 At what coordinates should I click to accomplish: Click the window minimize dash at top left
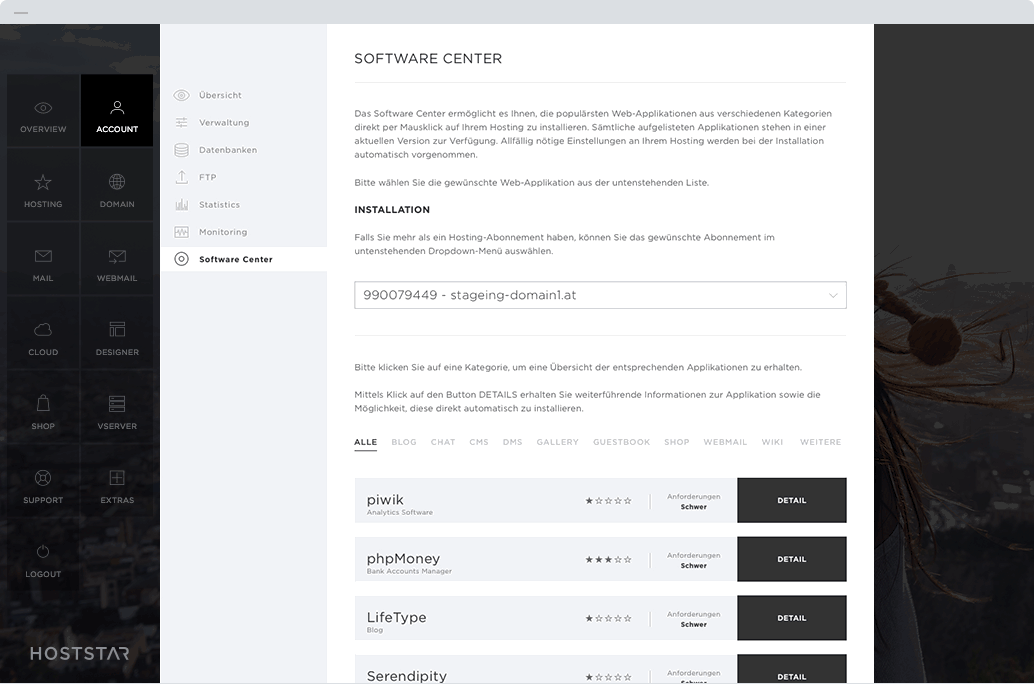21,13
